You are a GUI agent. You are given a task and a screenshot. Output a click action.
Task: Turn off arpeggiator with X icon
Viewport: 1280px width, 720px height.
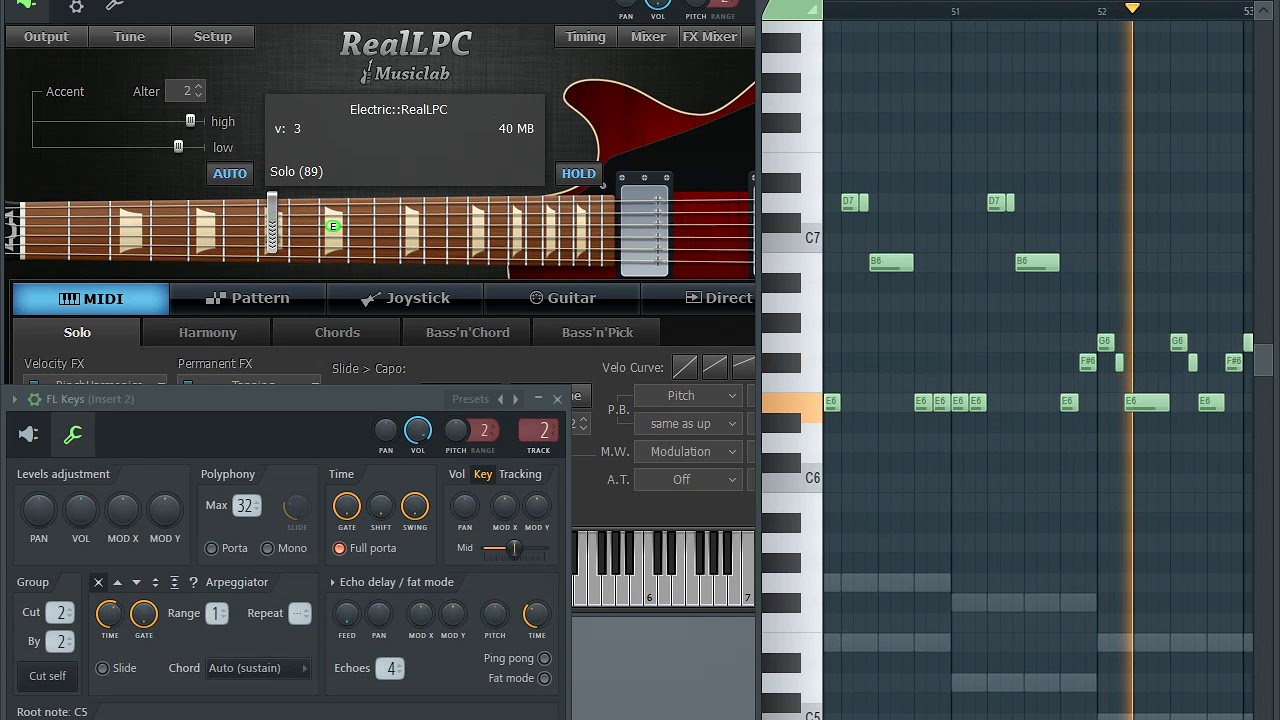pos(98,582)
